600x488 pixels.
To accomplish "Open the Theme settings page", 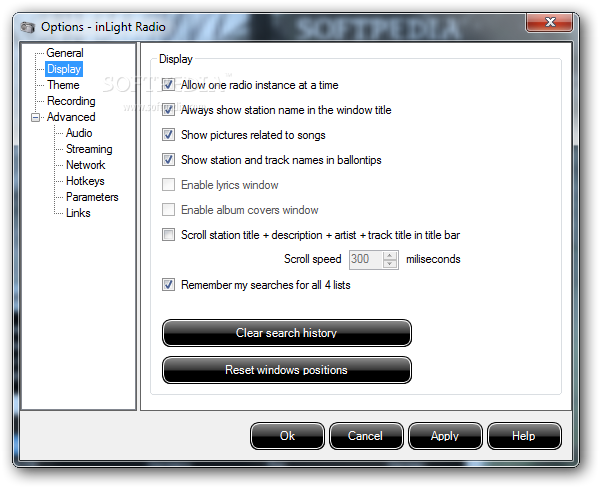I will click(63, 85).
